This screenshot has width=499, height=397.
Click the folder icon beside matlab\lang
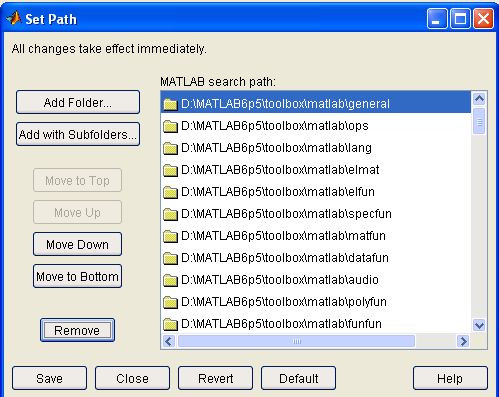170,148
